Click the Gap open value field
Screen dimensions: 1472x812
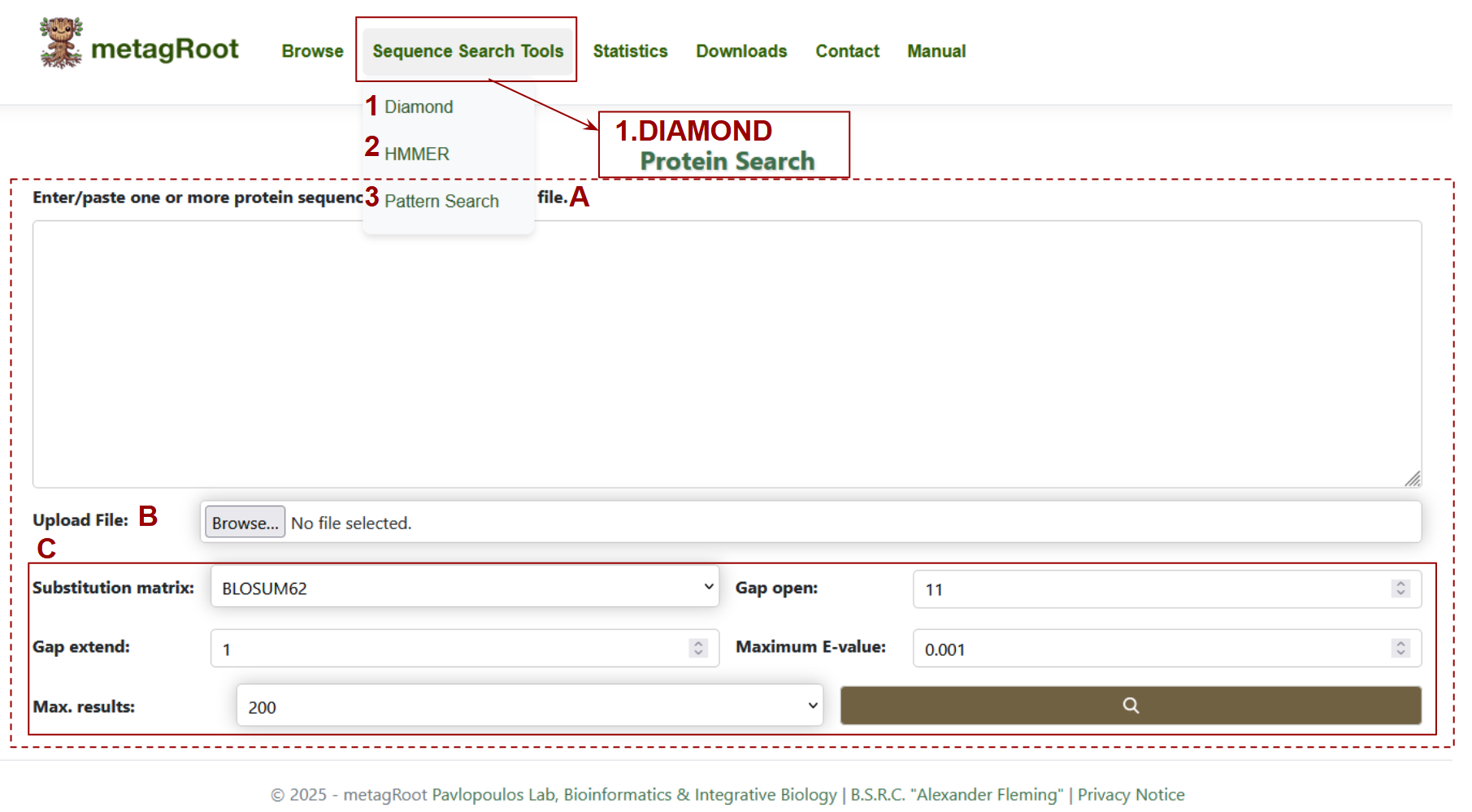(x=1167, y=589)
